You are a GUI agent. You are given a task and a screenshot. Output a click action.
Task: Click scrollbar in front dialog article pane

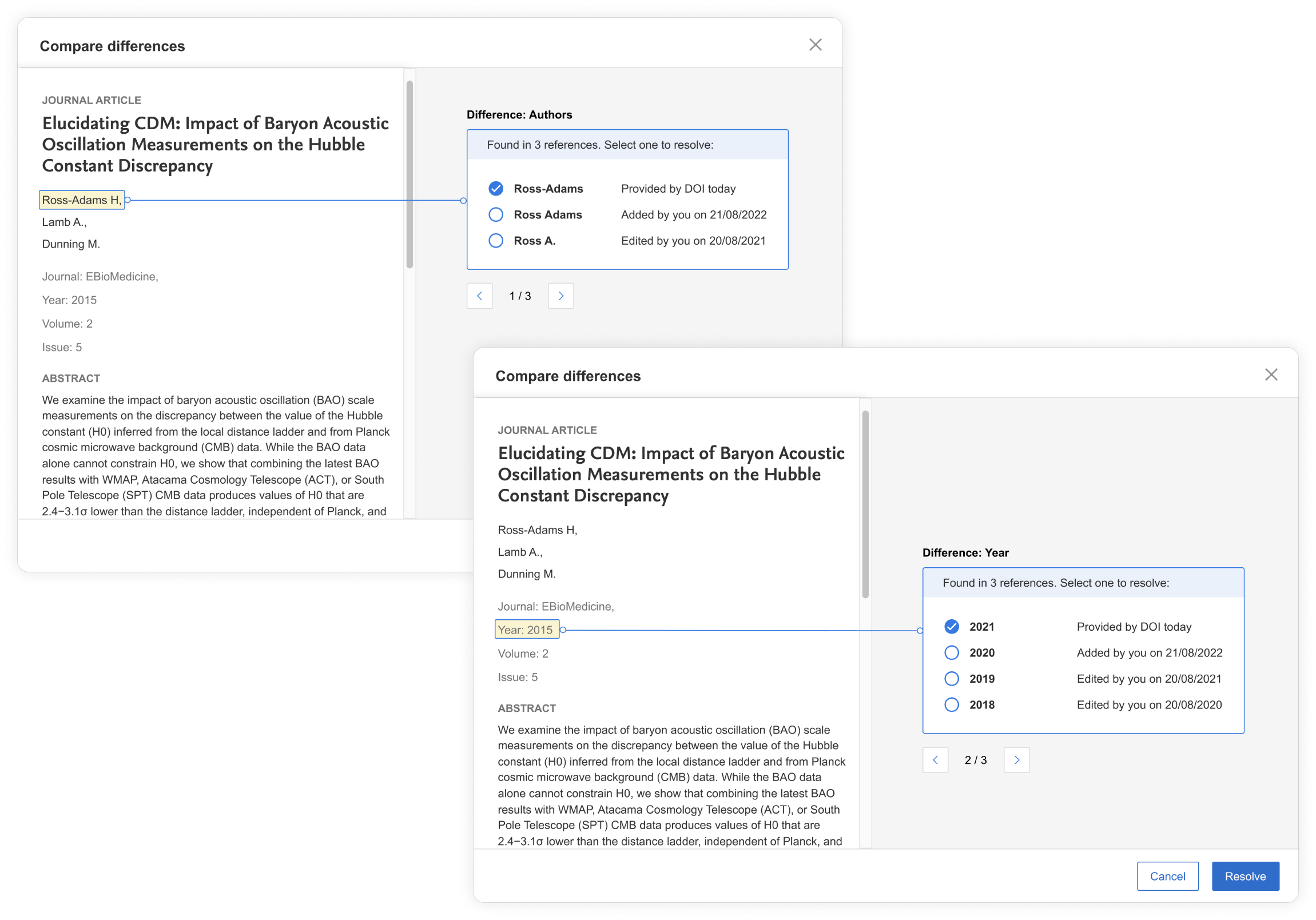tap(865, 504)
